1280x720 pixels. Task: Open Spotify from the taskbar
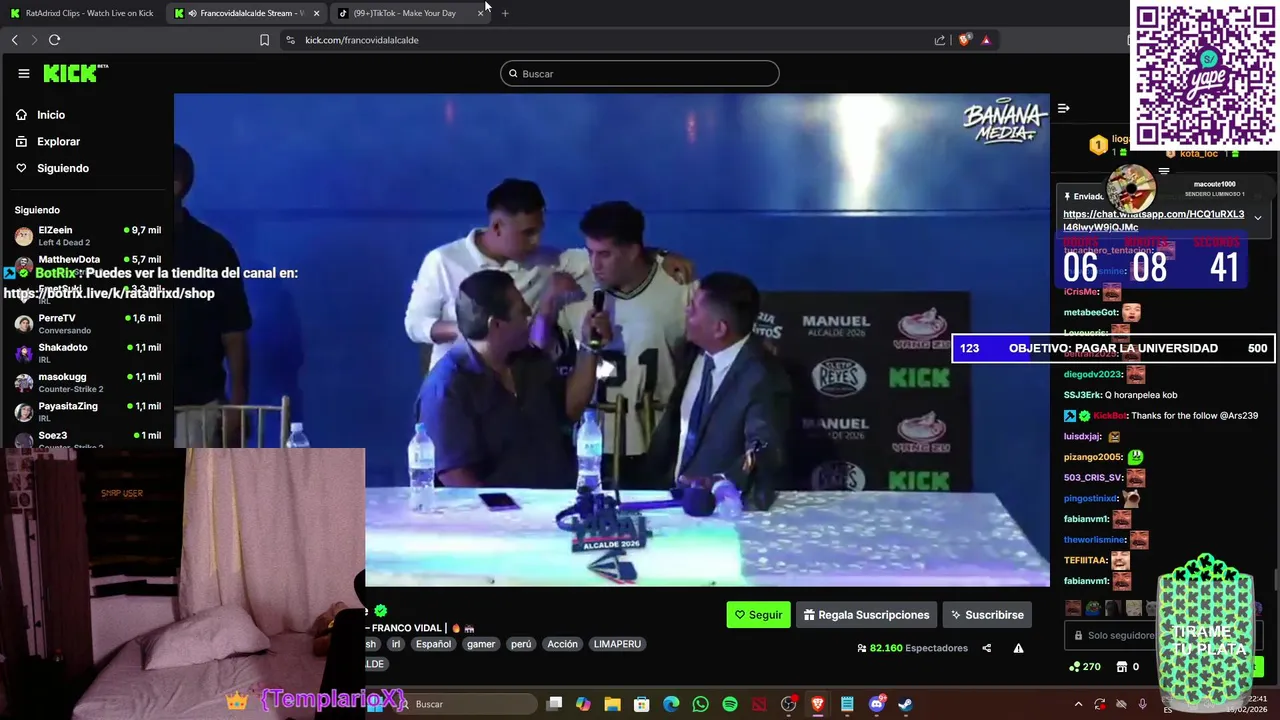[730, 704]
